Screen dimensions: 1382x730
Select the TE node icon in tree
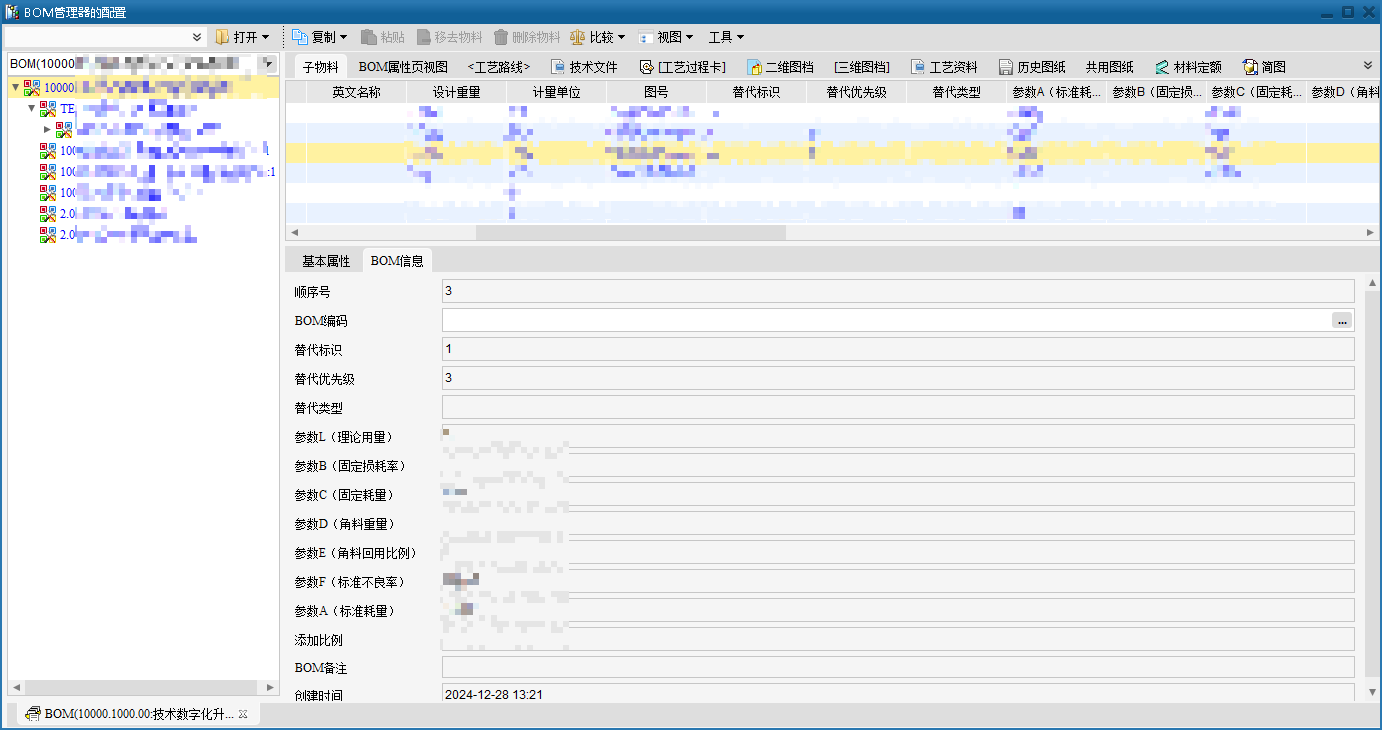click(x=48, y=108)
